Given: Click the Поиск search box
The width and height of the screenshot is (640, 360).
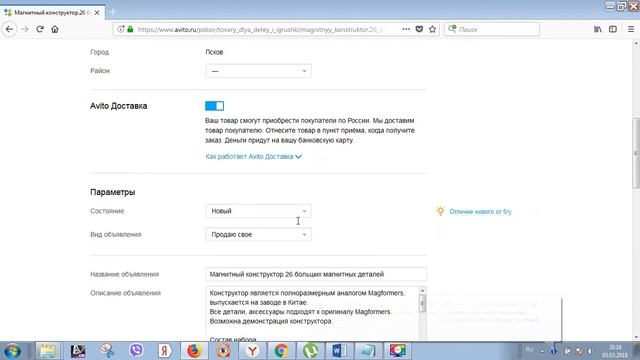Looking at the screenshot, I should coord(492,29).
